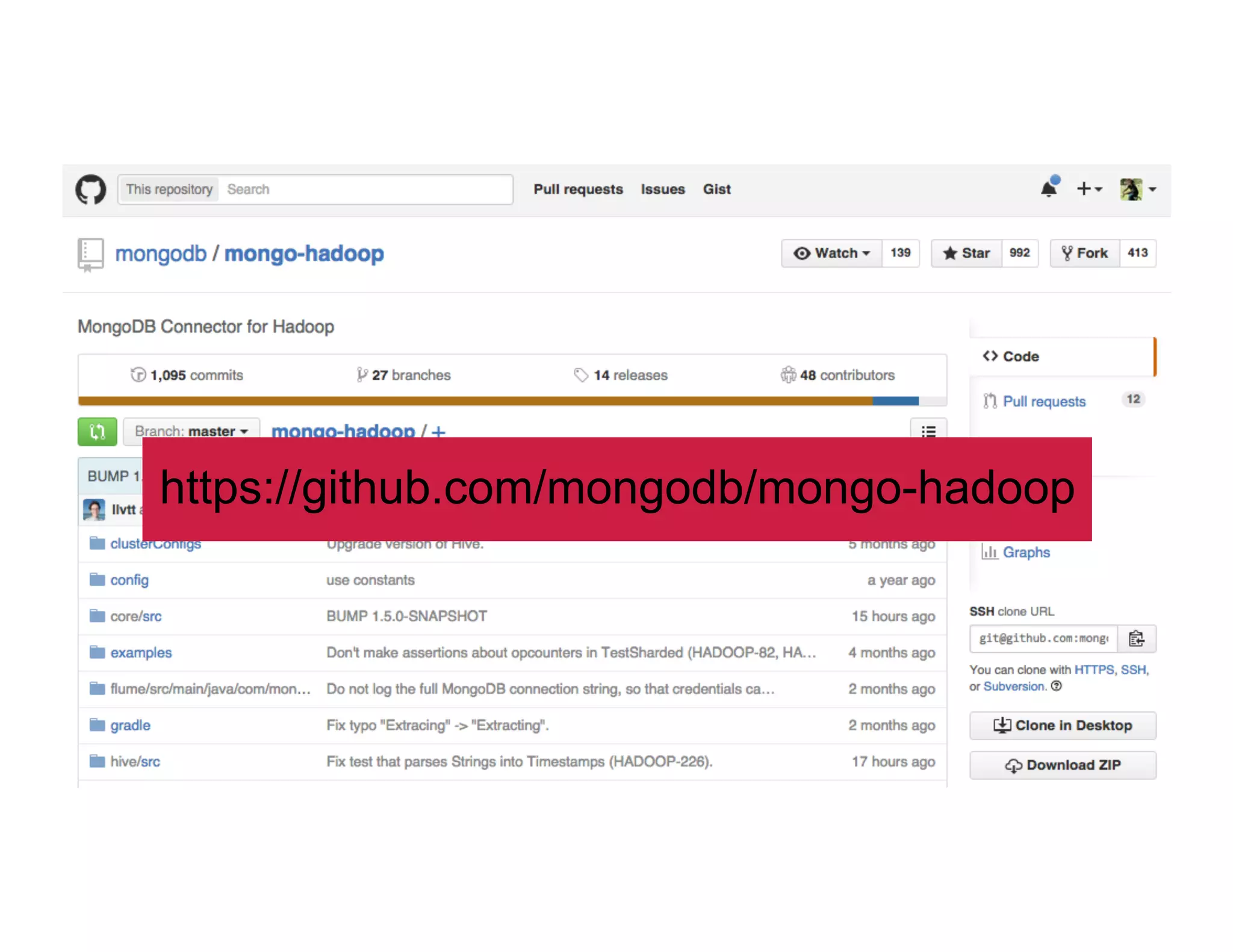Open sidebar Pull requests with 12 count
The image size is (1233, 952).
(1063, 401)
